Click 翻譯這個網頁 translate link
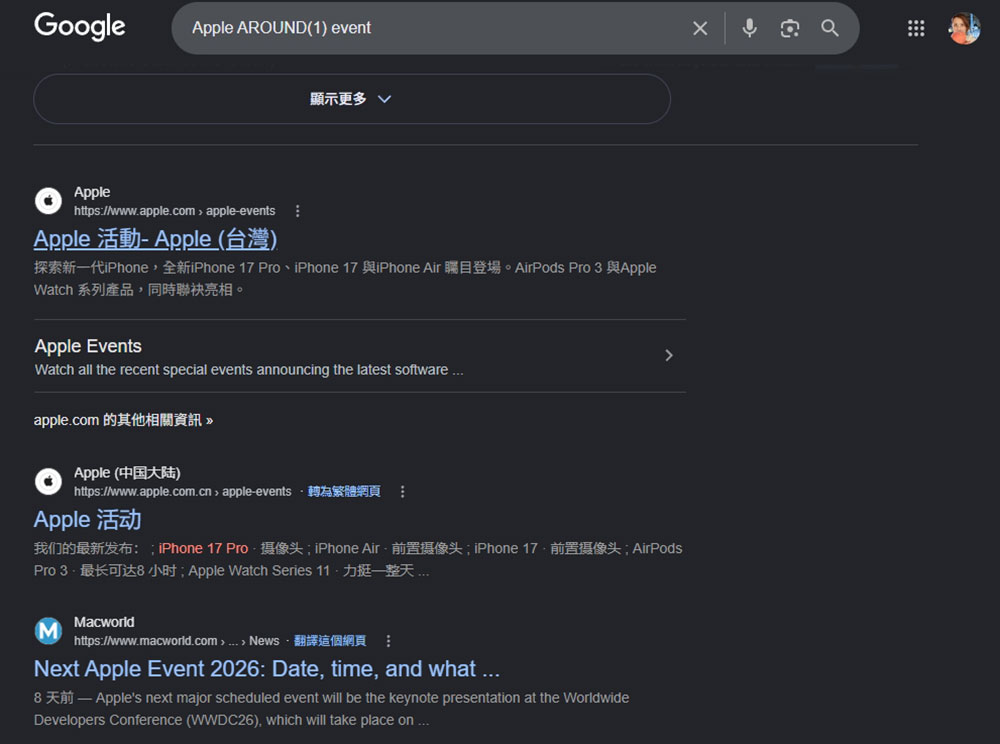 point(330,641)
